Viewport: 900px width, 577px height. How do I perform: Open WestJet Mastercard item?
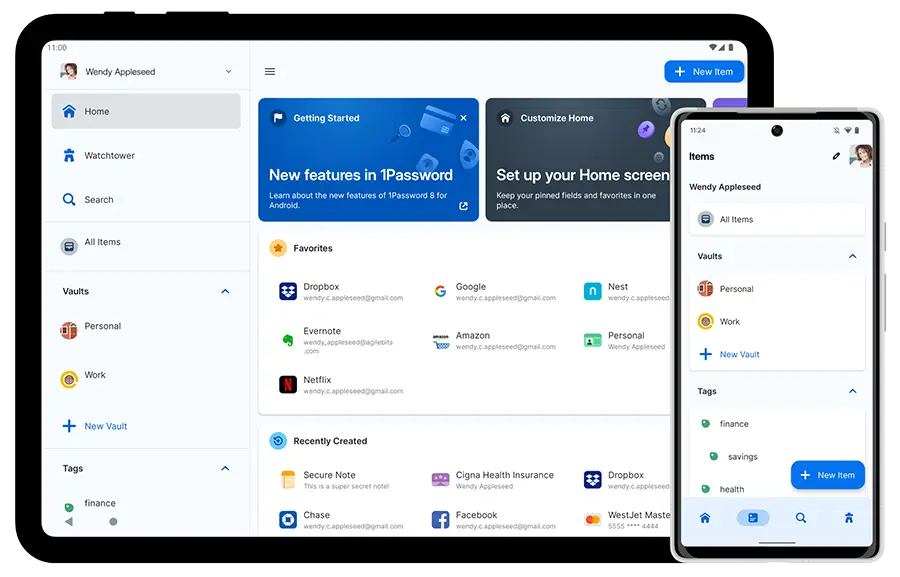click(x=627, y=520)
